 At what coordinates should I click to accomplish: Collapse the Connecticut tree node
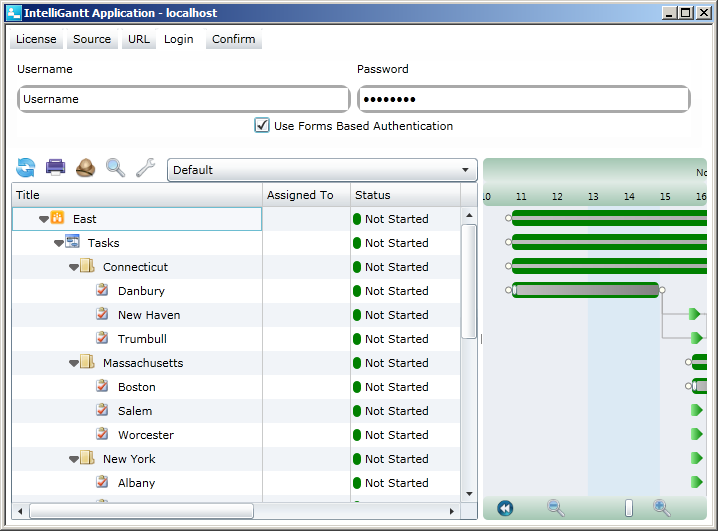coord(74,267)
